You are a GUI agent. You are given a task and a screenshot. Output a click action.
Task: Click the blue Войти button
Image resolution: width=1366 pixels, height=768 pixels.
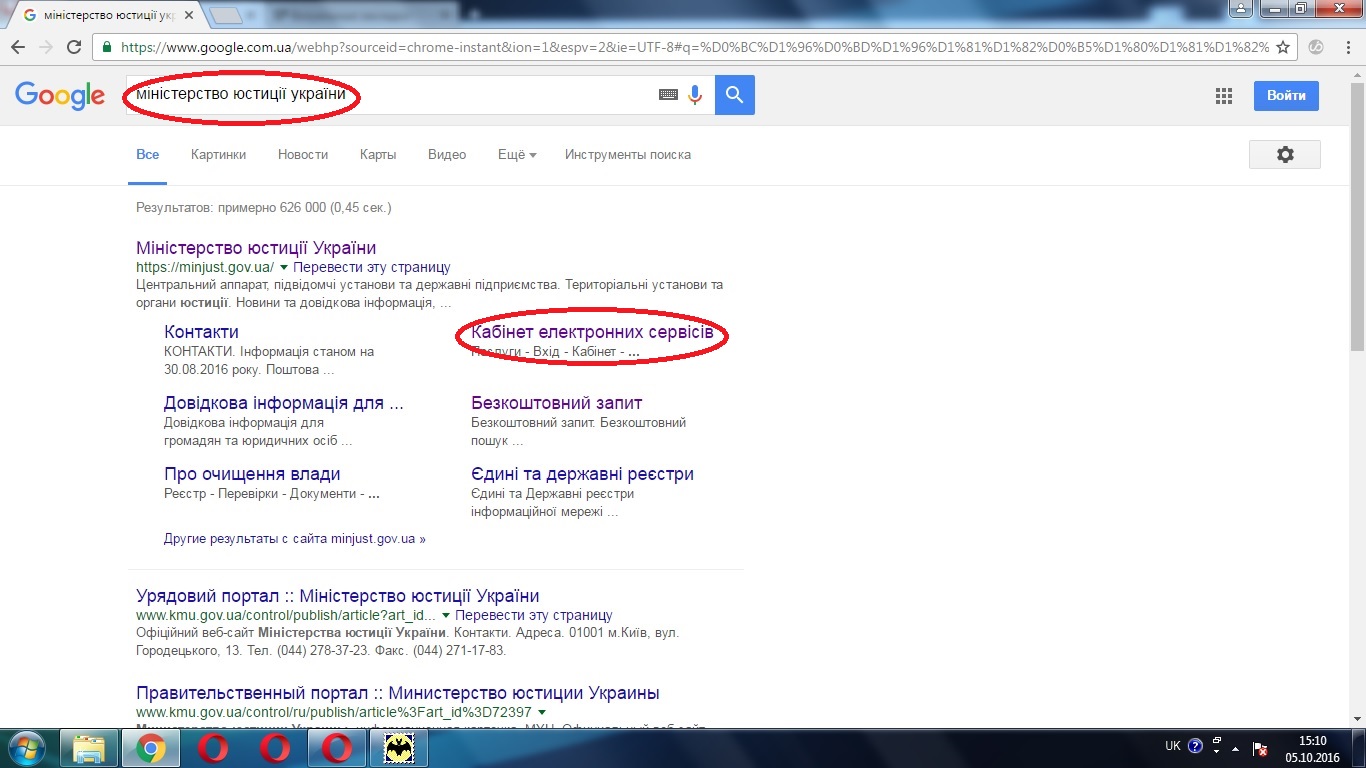[1286, 96]
